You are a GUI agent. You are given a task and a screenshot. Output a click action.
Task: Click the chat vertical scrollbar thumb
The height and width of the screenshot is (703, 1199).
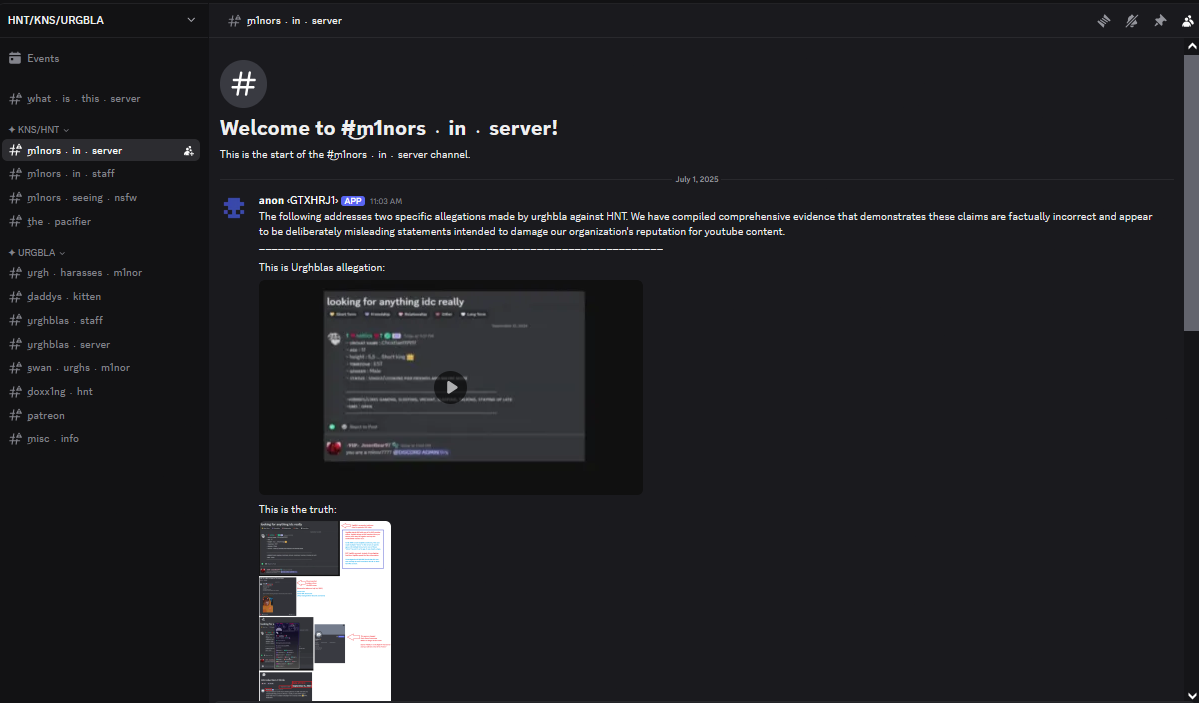pos(1191,193)
